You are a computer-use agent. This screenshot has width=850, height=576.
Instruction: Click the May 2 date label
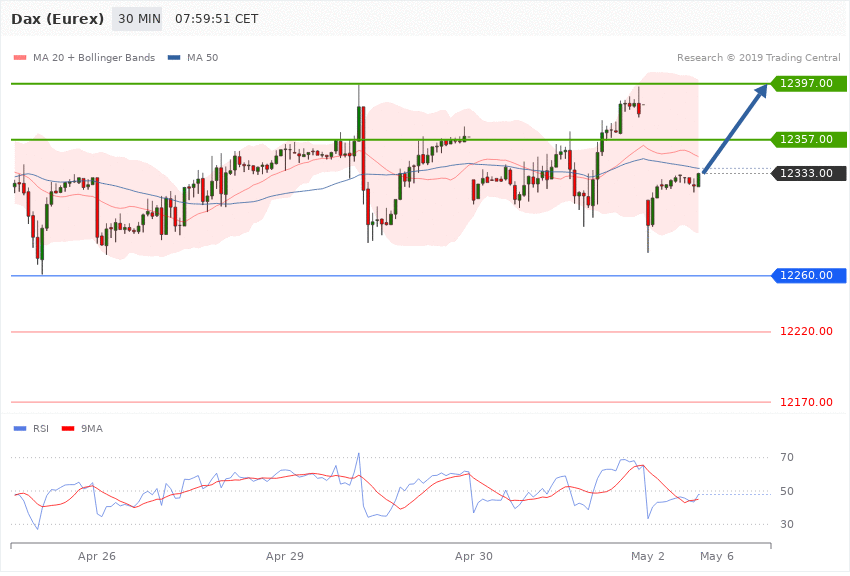pos(647,556)
